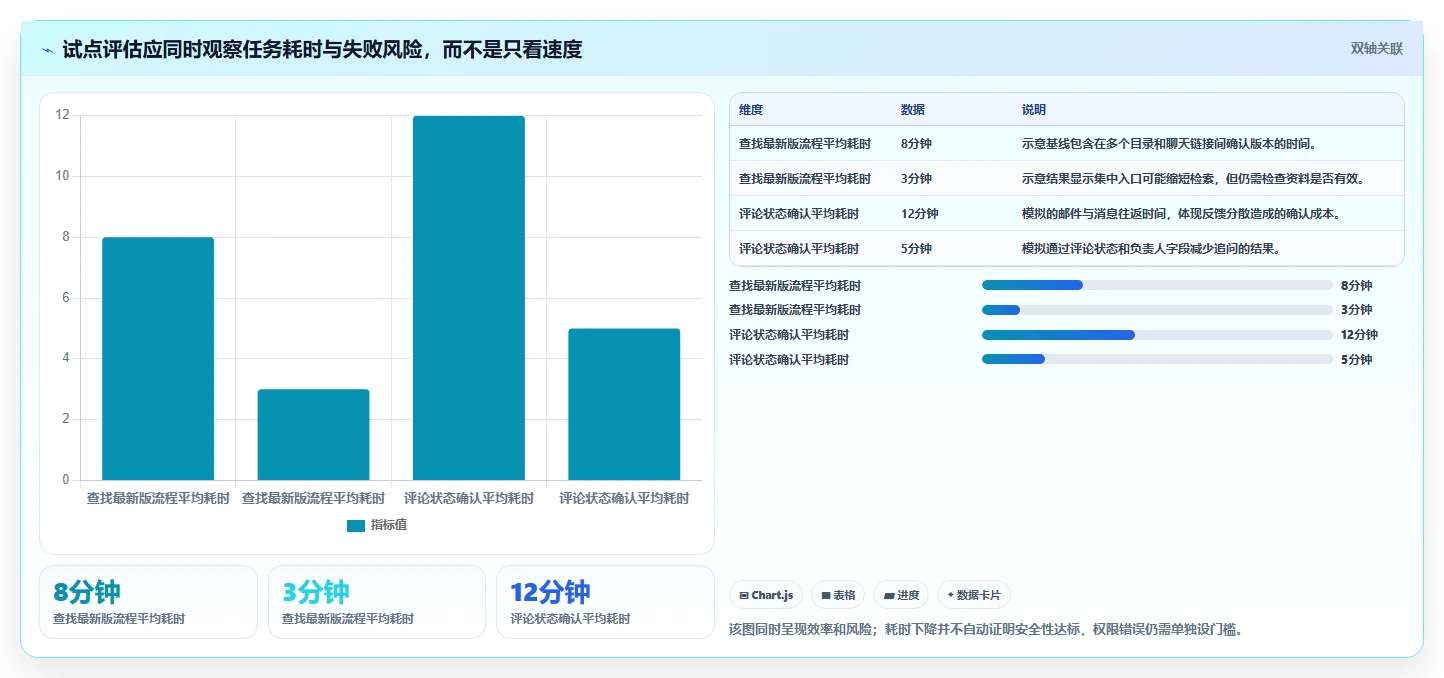Viewport: 1444px width, 678px height.
Task: Click the progress bar labeled 12分钟
Action: [1157, 335]
